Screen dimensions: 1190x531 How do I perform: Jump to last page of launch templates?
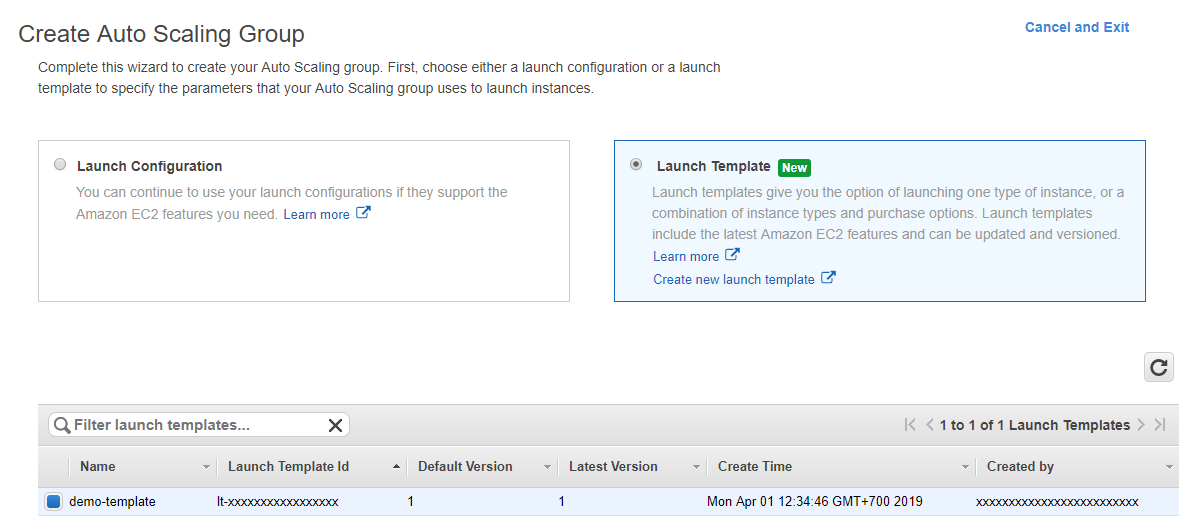coord(1160,425)
